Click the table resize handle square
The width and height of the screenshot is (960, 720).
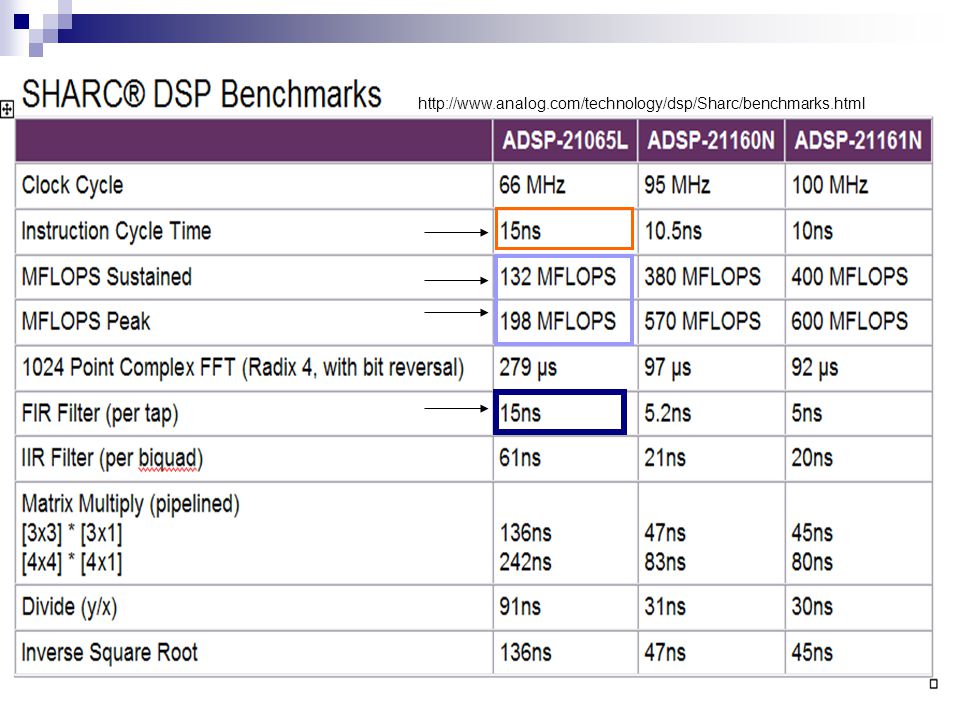tap(933, 684)
